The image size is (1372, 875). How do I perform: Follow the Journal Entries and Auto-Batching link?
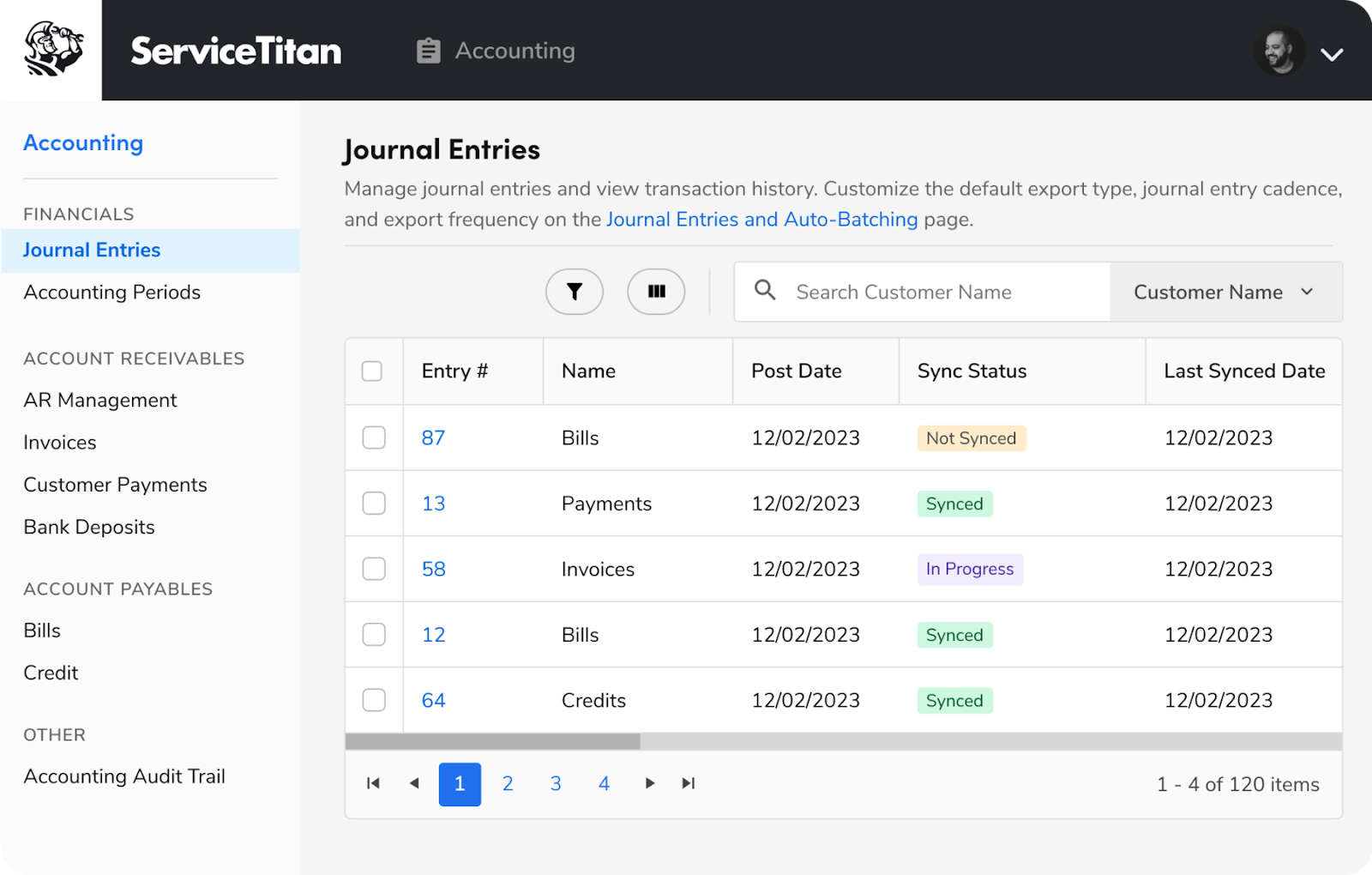click(x=762, y=220)
